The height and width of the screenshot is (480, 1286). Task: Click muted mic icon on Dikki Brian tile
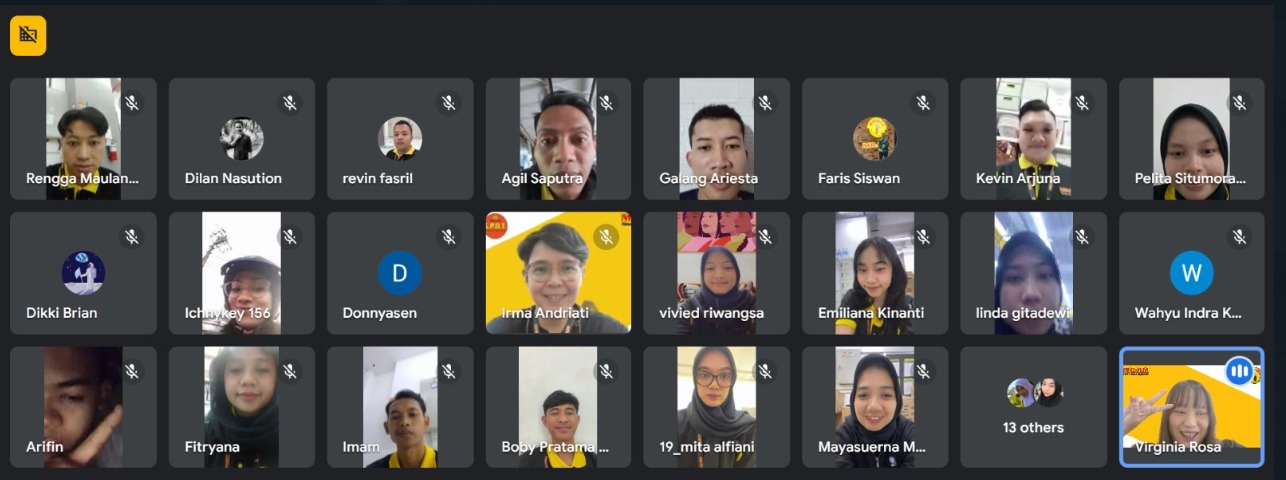(x=131, y=237)
